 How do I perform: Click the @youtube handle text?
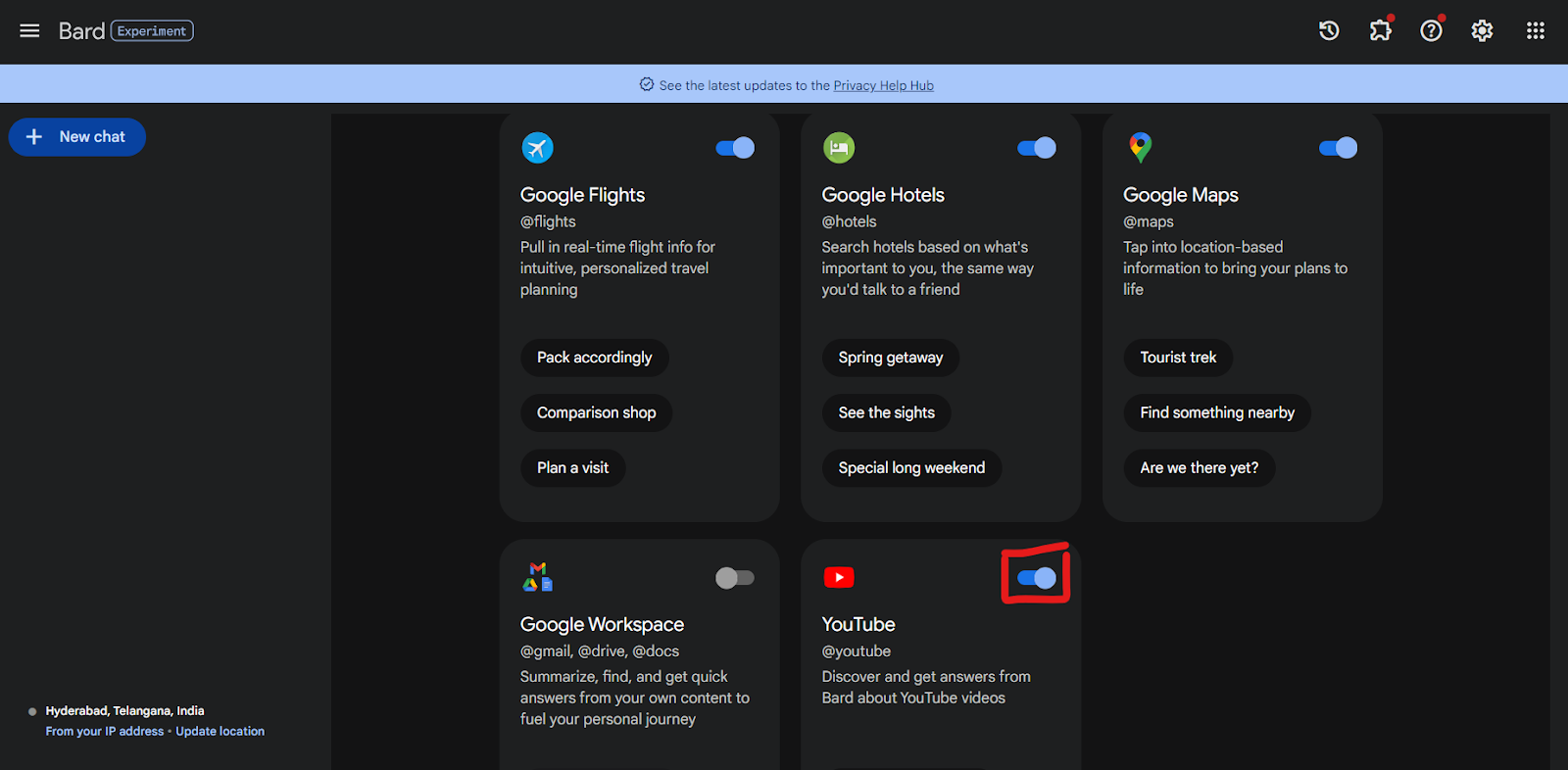[x=857, y=650]
